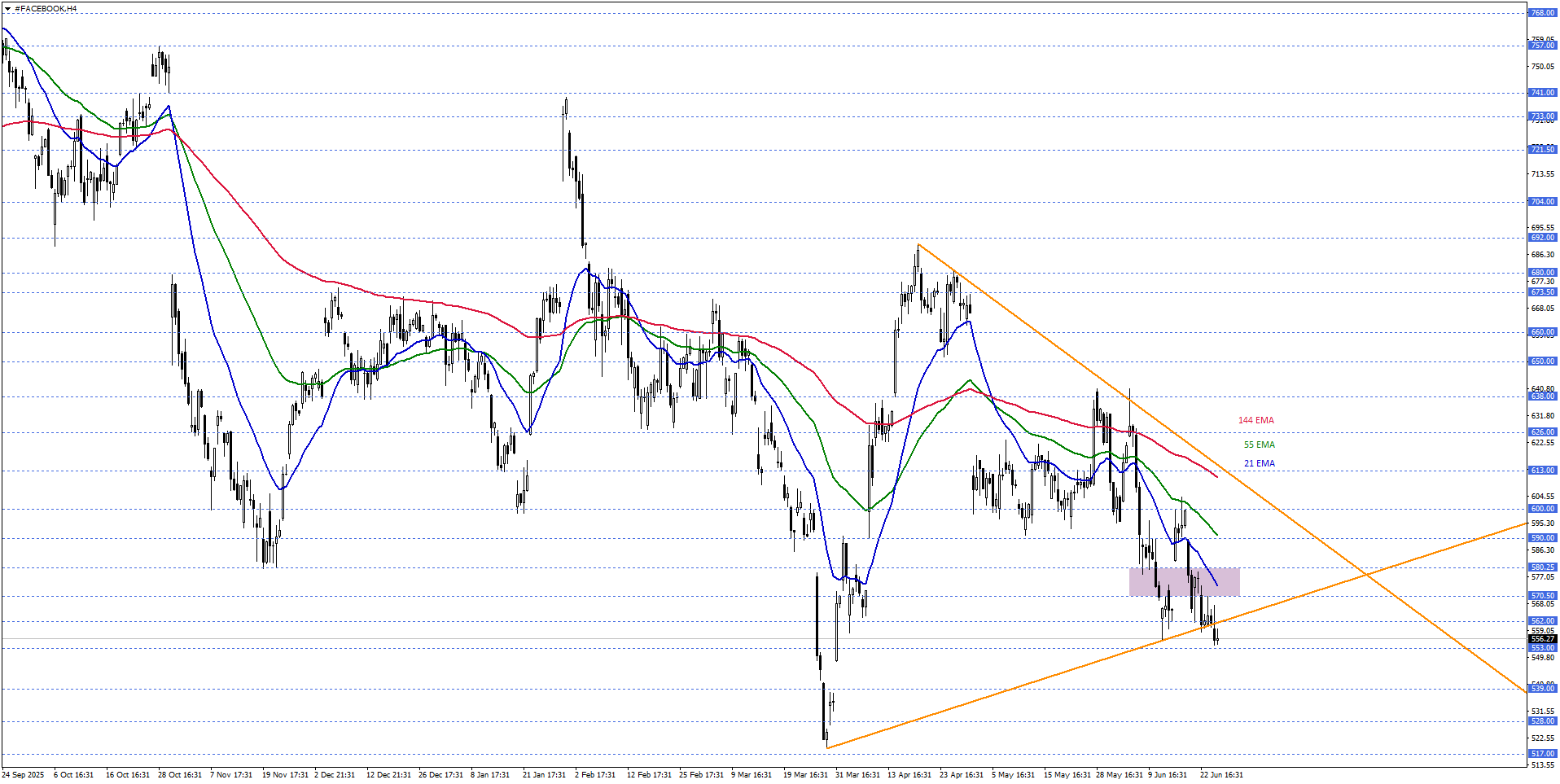Click the 733.00 level price tag
Viewport: 1560px width, 784px height.
tap(1543, 116)
